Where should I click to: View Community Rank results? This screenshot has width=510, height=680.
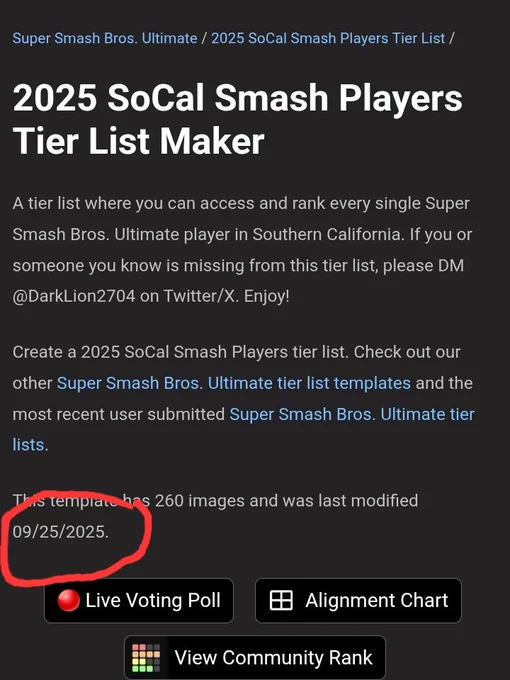click(x=255, y=658)
